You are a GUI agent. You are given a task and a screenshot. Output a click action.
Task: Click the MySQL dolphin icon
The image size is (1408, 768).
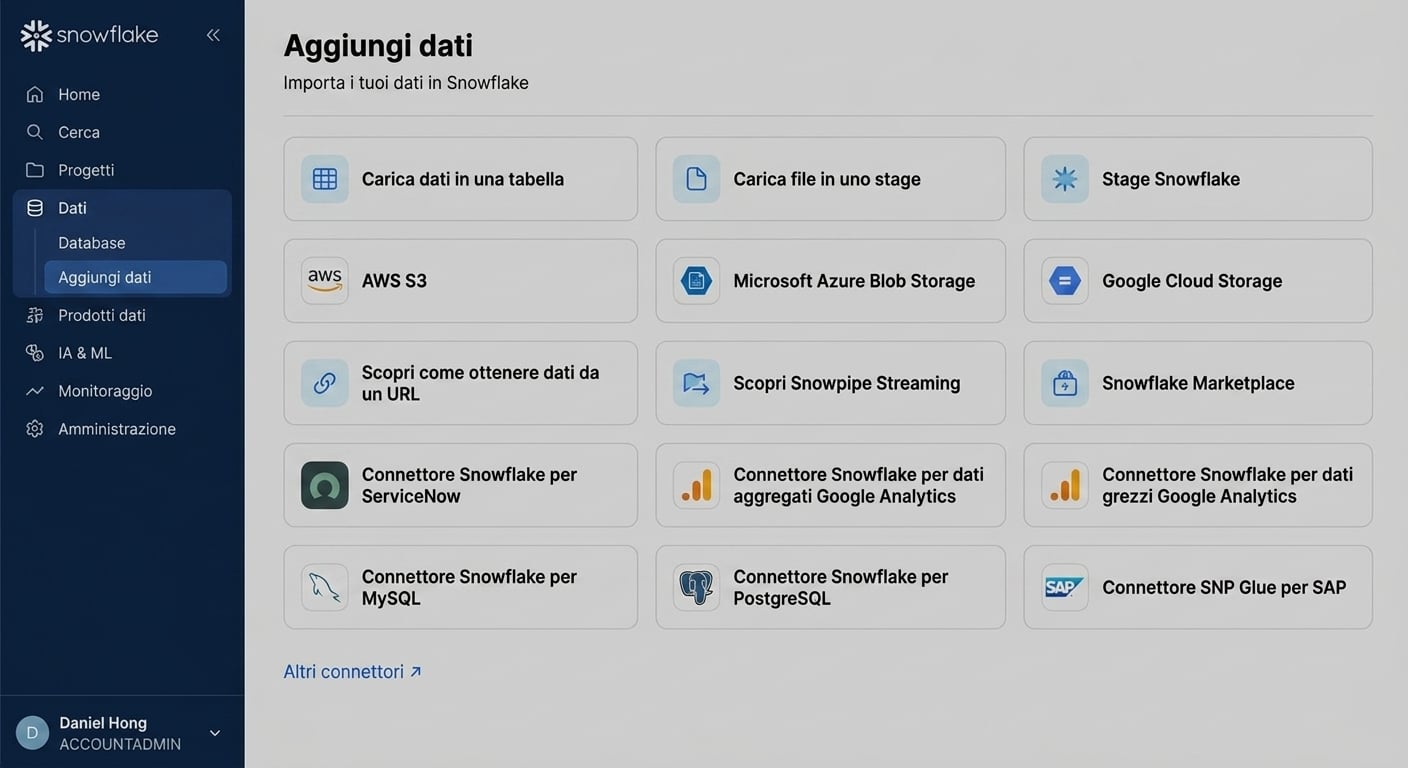pyautogui.click(x=325, y=587)
